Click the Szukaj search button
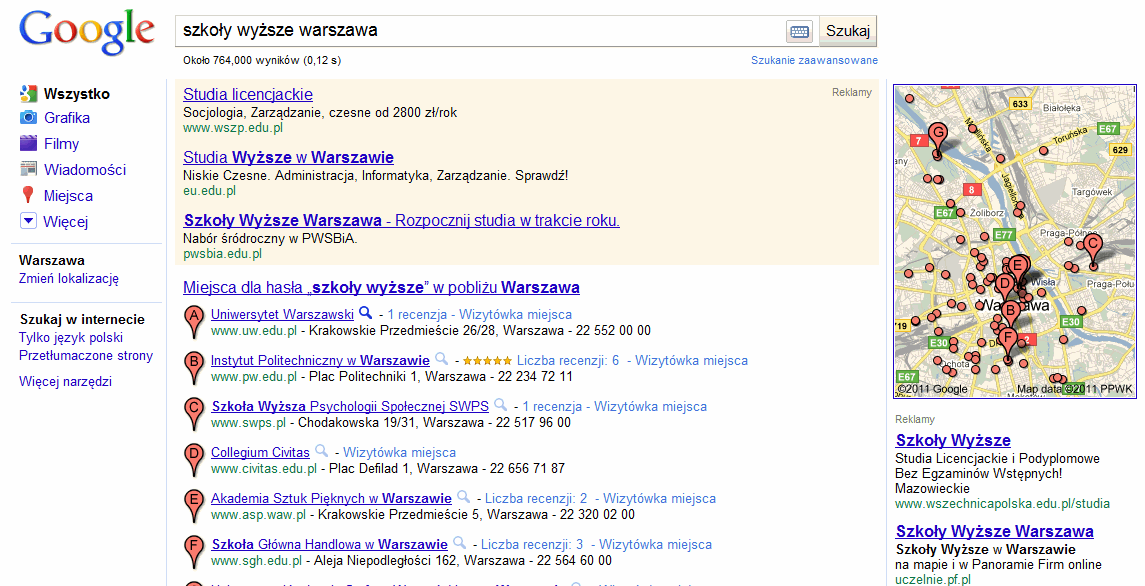 (848, 31)
